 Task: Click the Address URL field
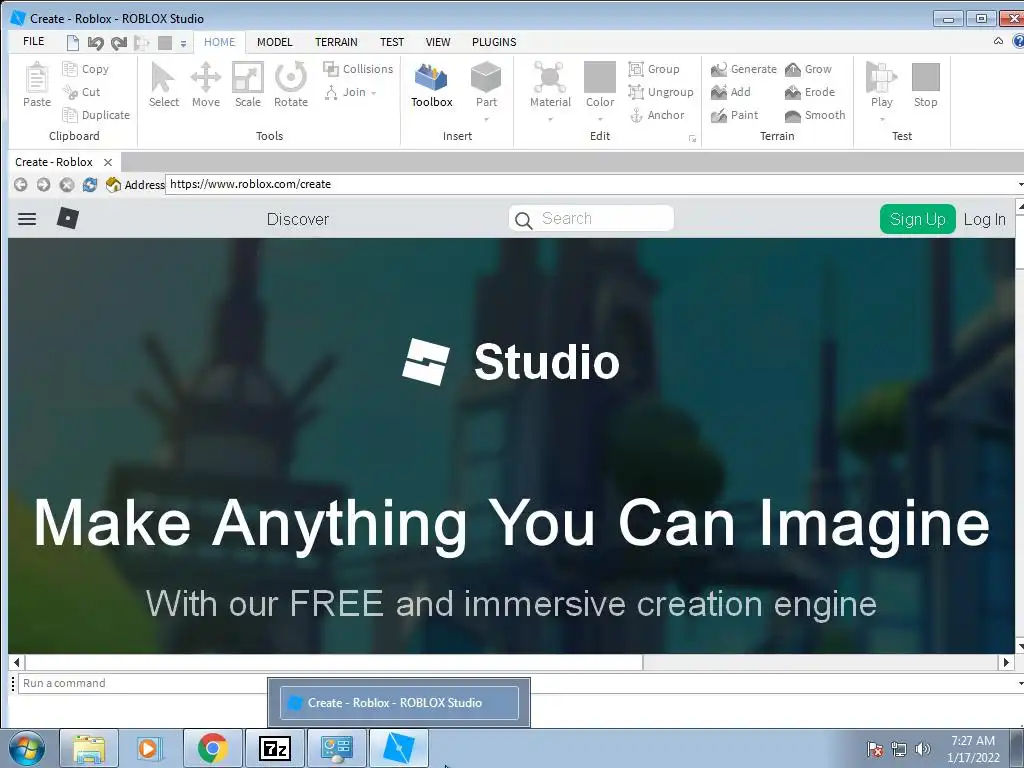pos(593,184)
